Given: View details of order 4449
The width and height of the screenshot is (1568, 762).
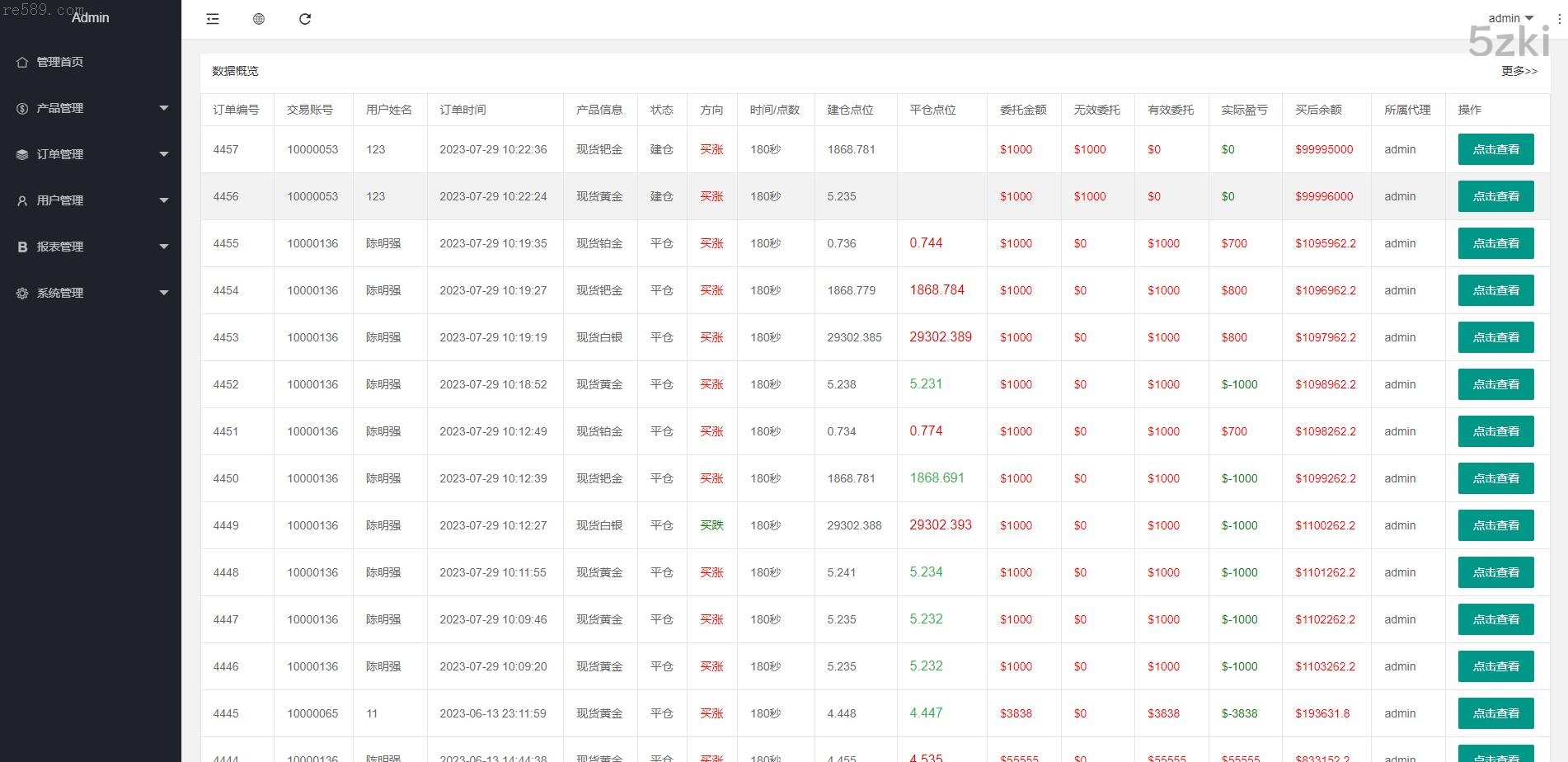Looking at the screenshot, I should (1495, 525).
